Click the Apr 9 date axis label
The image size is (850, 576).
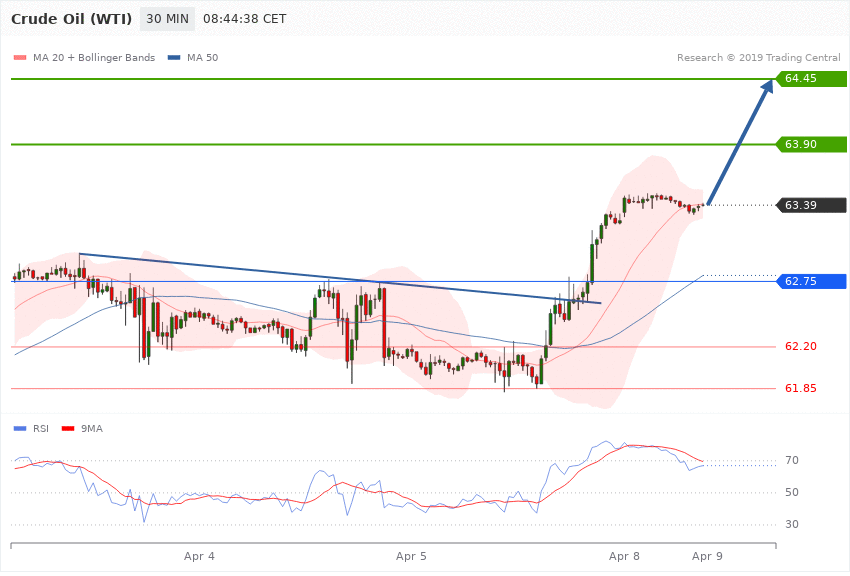tap(707, 556)
